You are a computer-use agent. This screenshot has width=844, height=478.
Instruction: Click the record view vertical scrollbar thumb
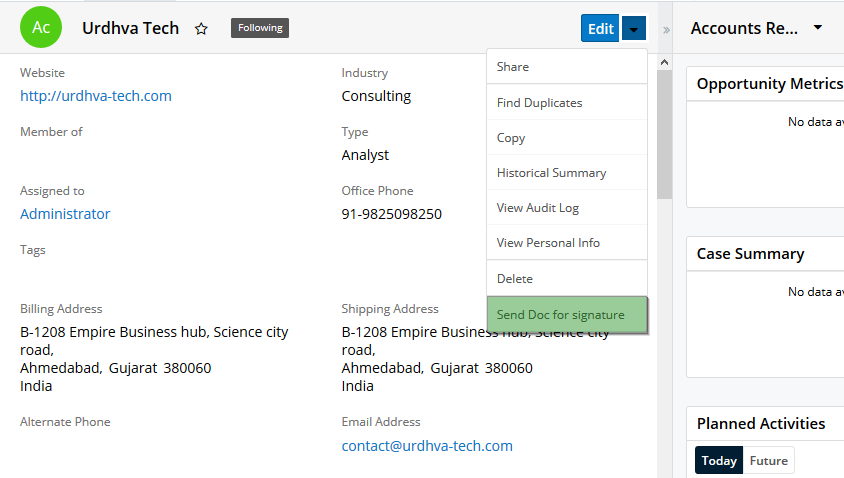[x=665, y=135]
